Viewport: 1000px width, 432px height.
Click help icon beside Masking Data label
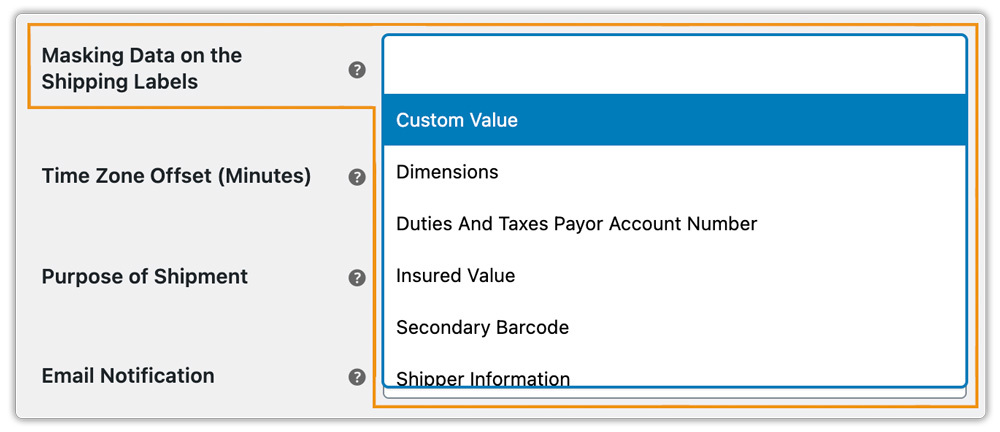357,70
